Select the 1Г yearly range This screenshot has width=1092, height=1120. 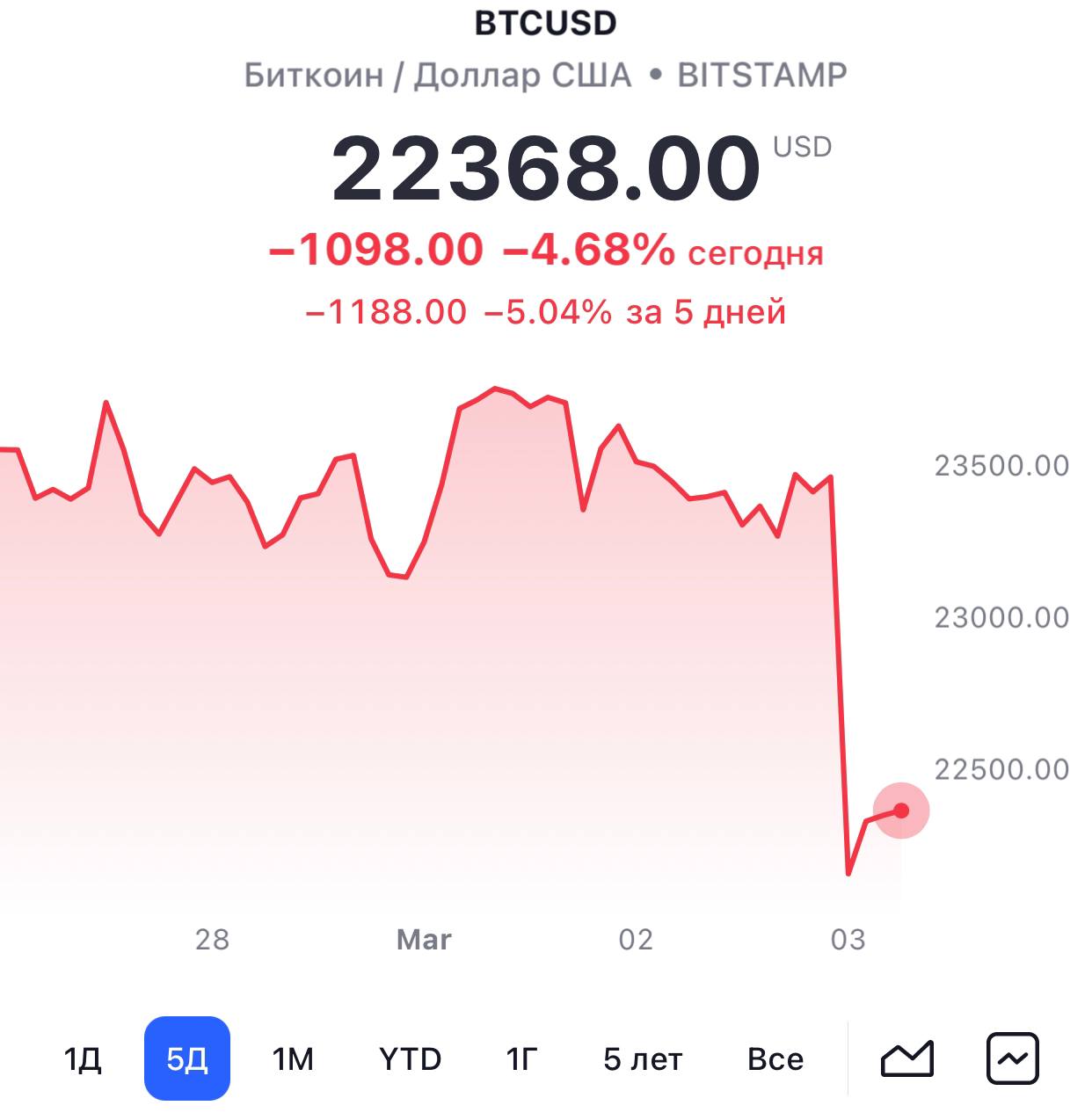[521, 1059]
